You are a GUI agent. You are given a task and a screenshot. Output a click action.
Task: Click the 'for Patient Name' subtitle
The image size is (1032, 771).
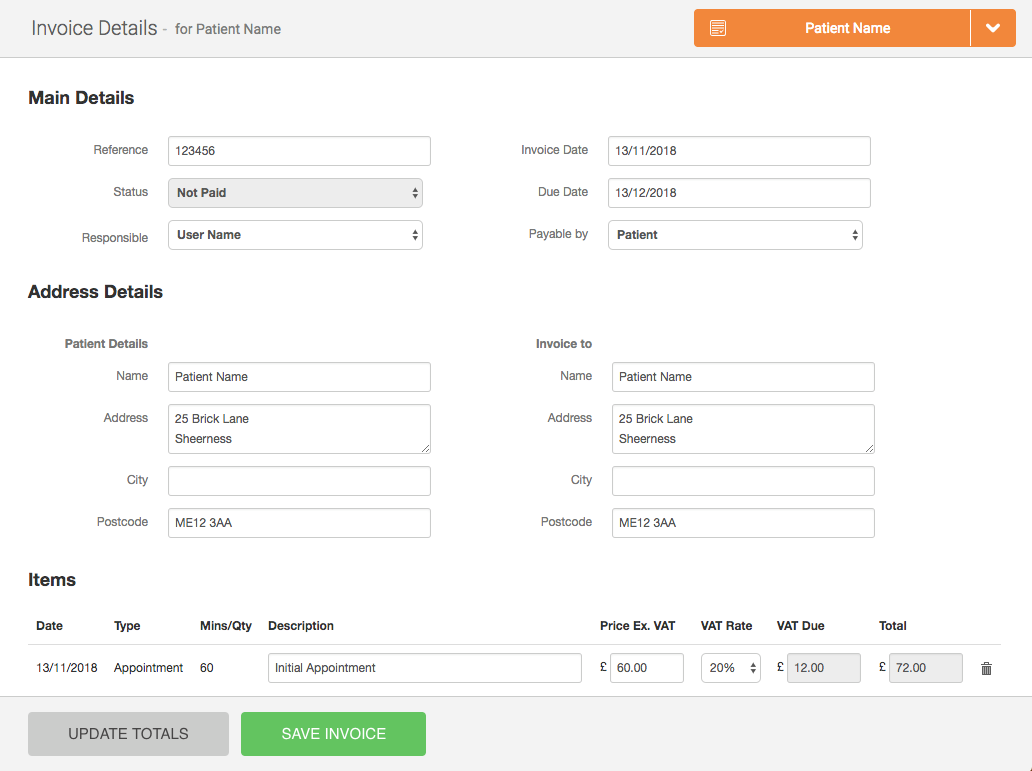coord(228,29)
